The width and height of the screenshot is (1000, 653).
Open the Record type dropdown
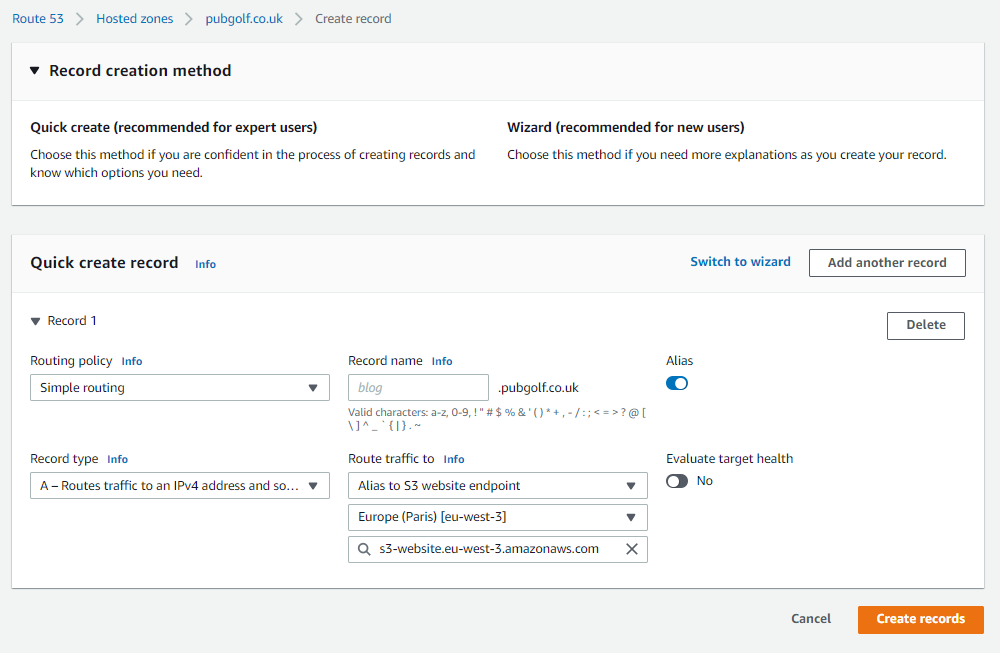(180, 485)
